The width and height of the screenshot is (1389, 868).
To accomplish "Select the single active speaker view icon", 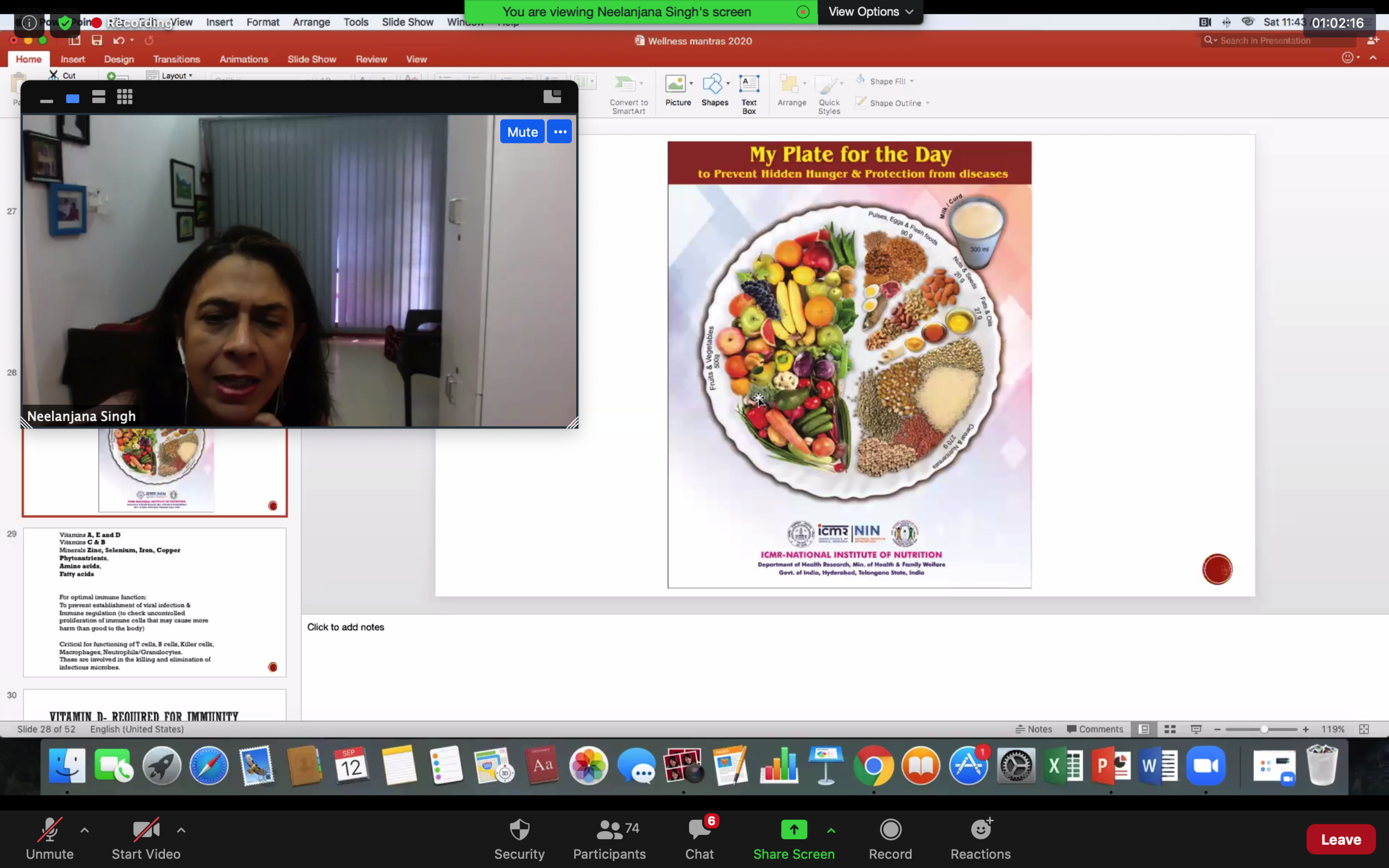I will click(x=72, y=99).
